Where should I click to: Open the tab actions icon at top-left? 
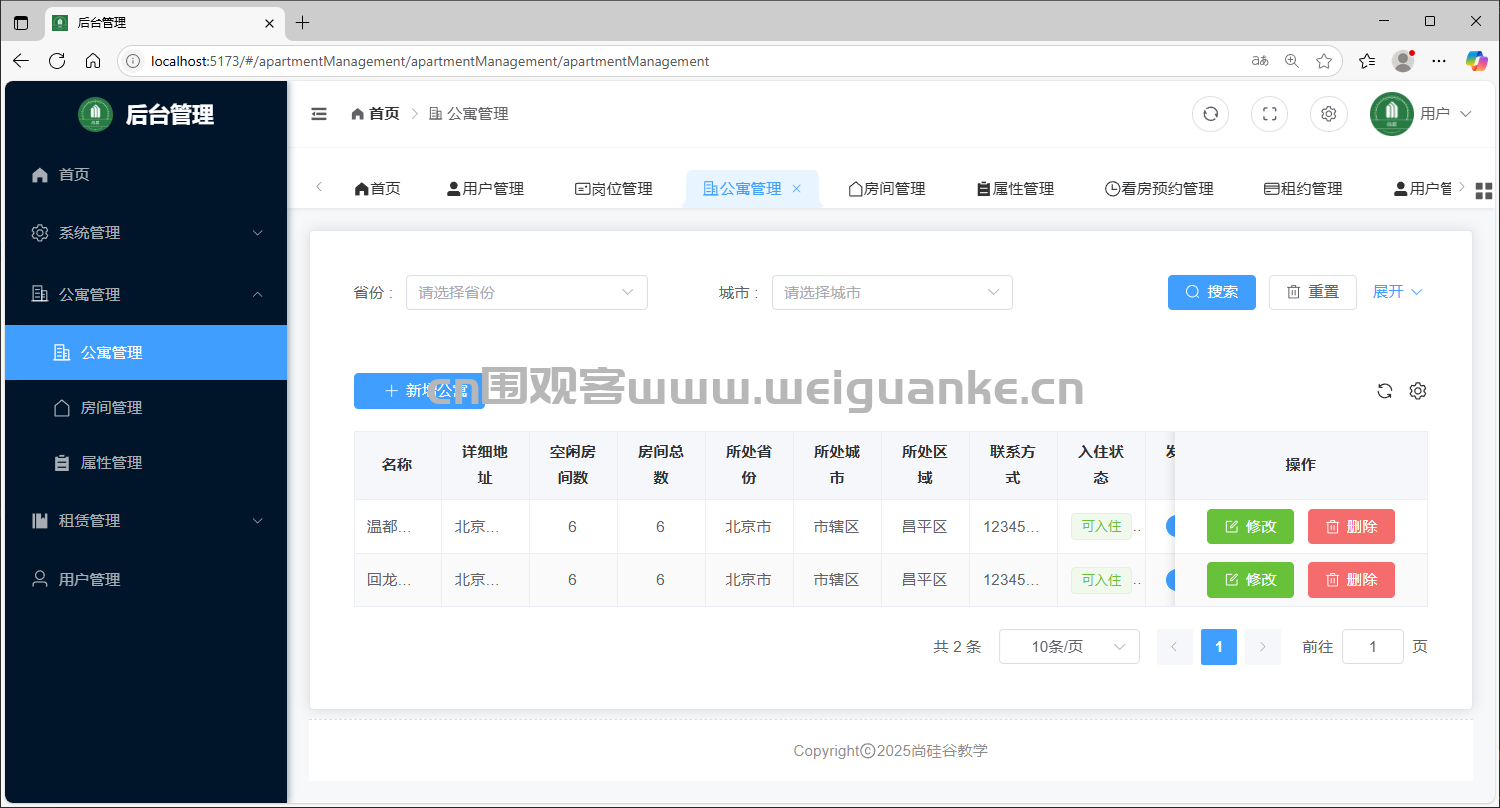21,22
